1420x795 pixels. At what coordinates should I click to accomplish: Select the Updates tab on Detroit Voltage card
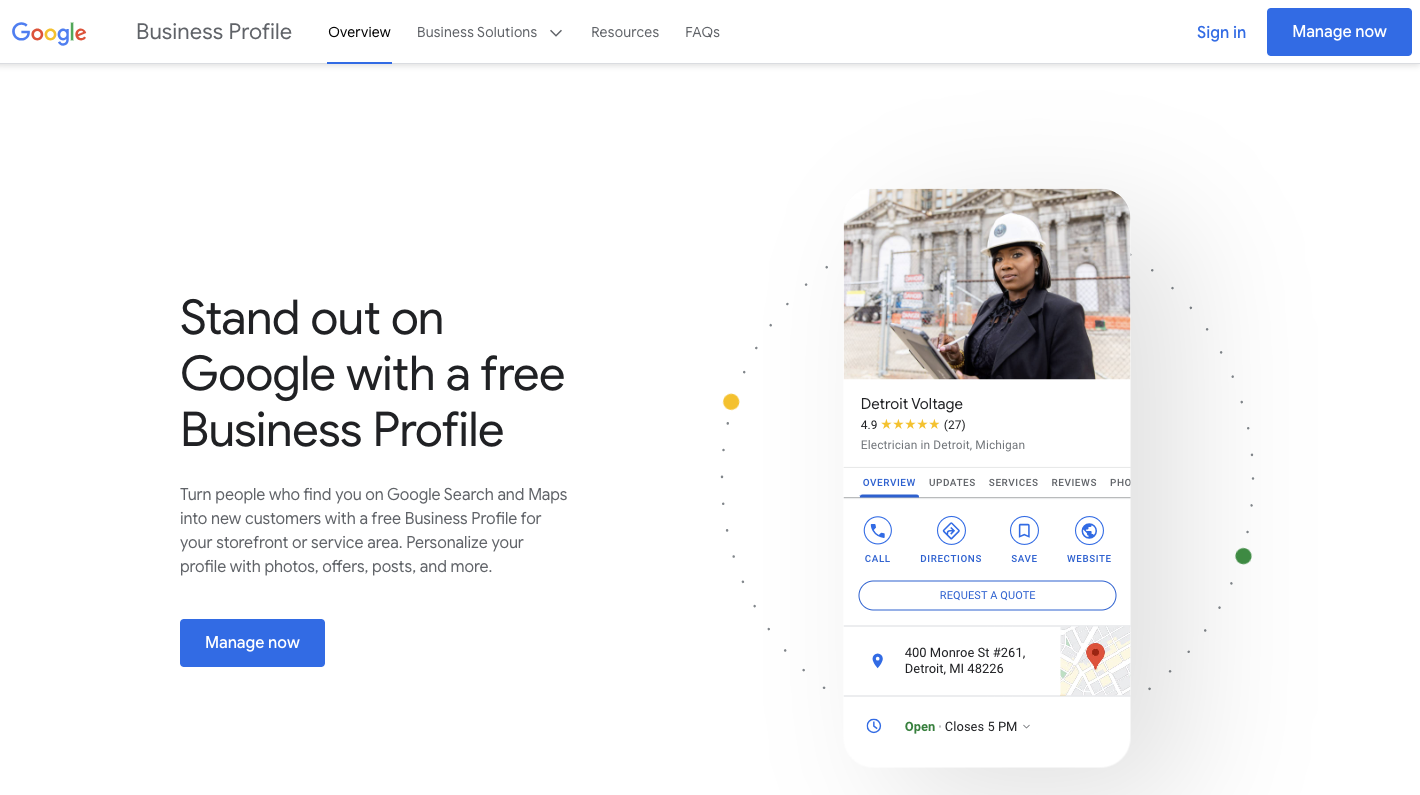tap(951, 482)
